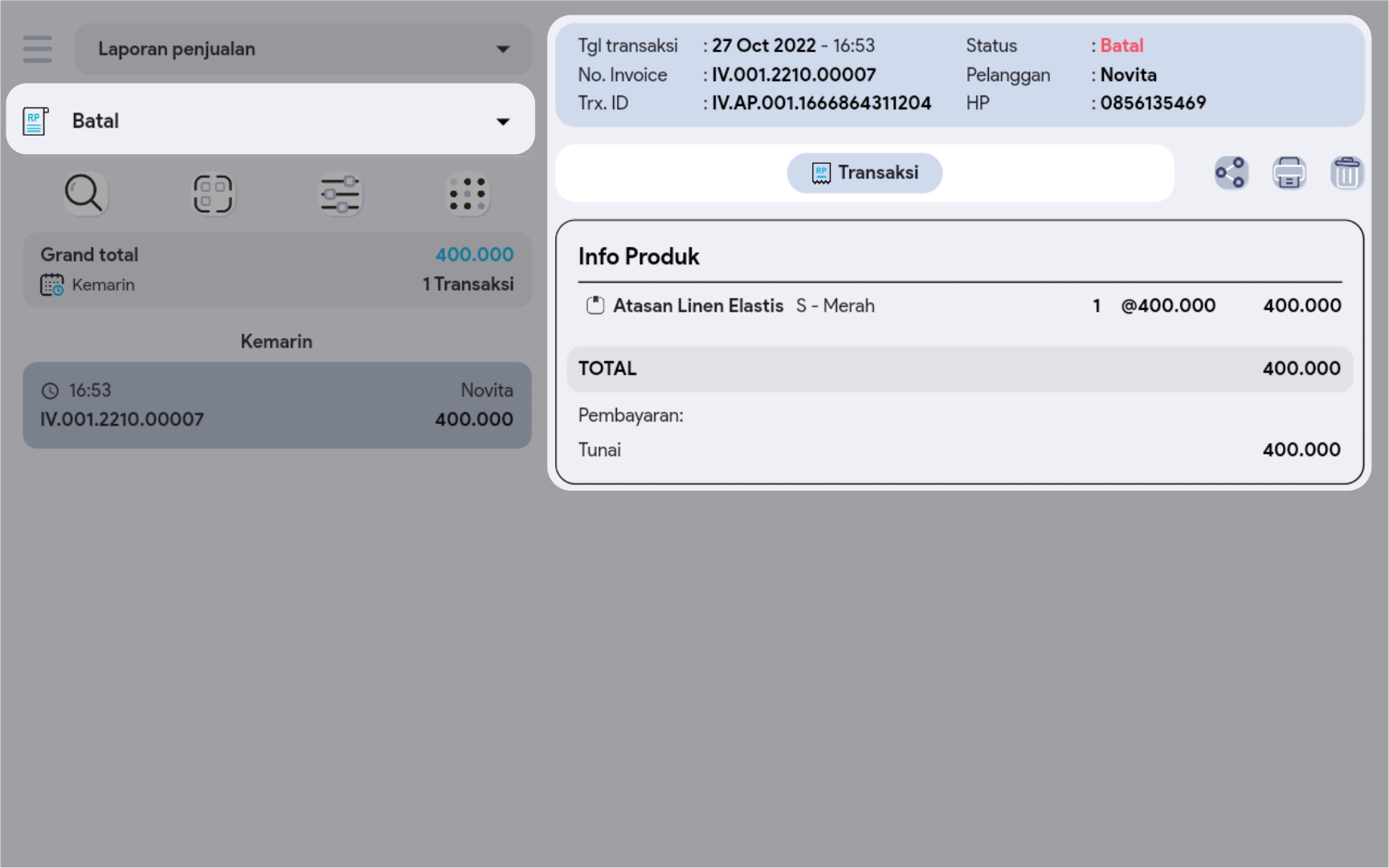Click the search magnifier icon
The height and width of the screenshot is (868, 1389).
click(x=84, y=194)
